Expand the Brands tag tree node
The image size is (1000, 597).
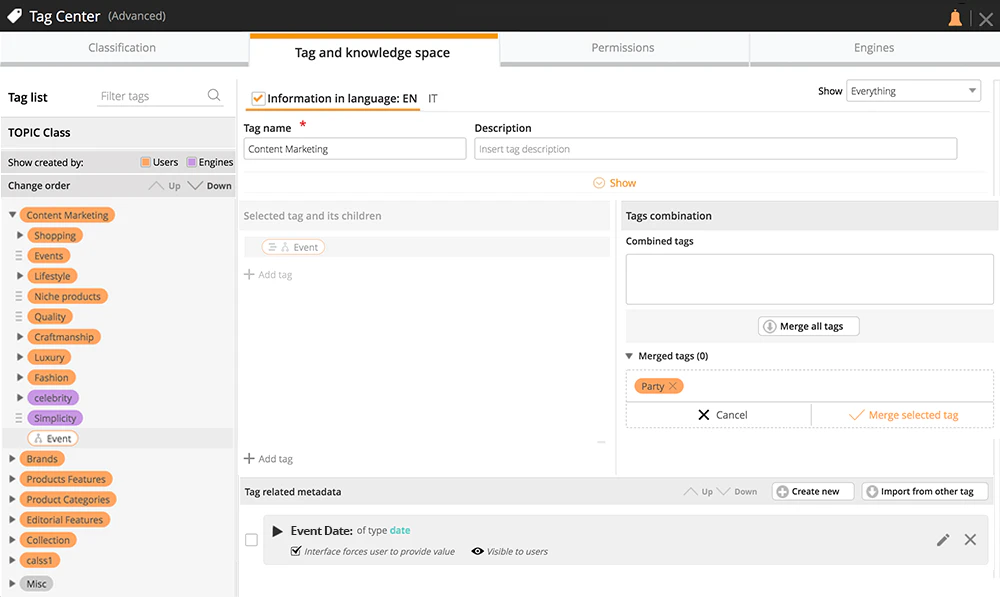pyautogui.click(x=12, y=459)
